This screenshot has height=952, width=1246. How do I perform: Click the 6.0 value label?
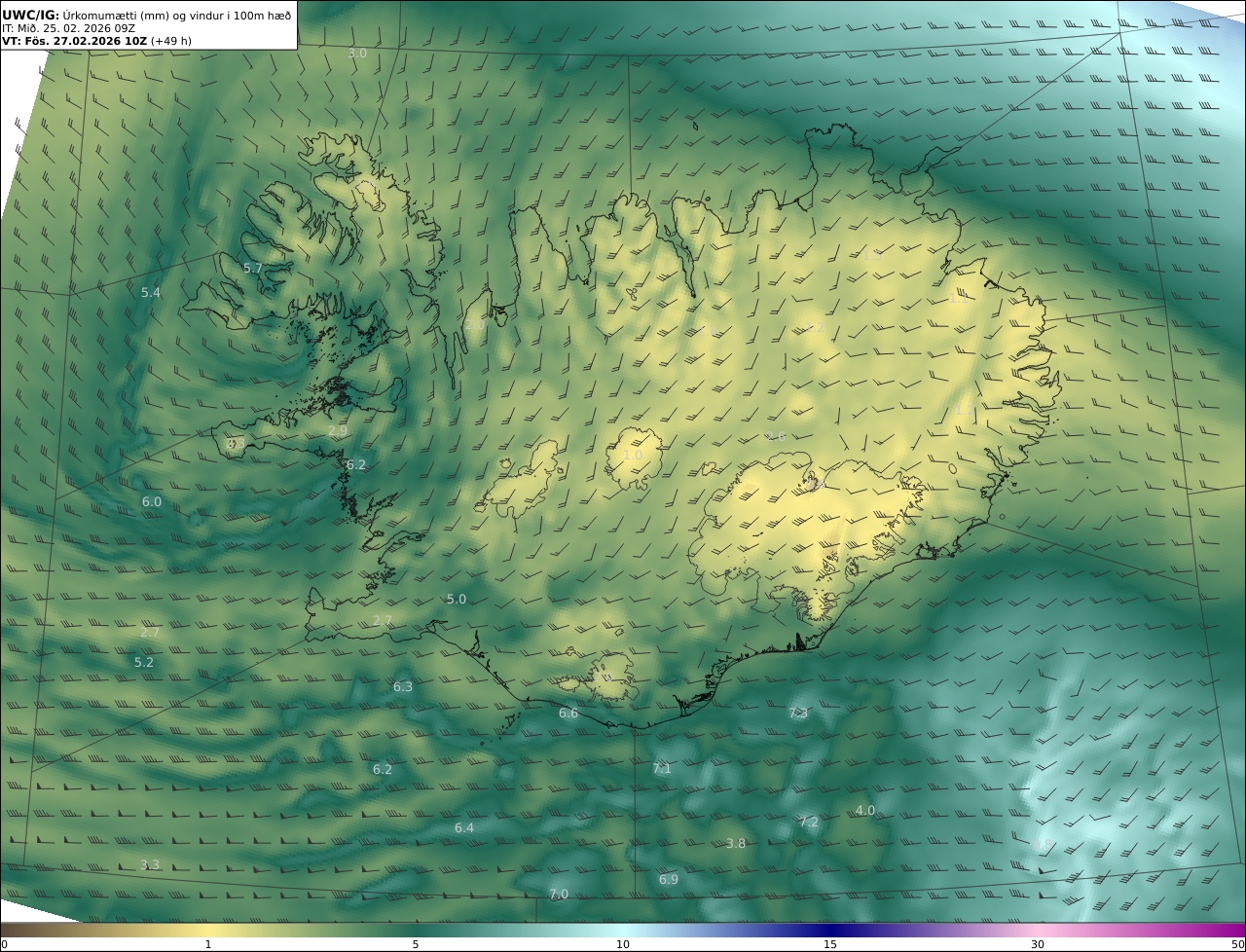click(152, 502)
